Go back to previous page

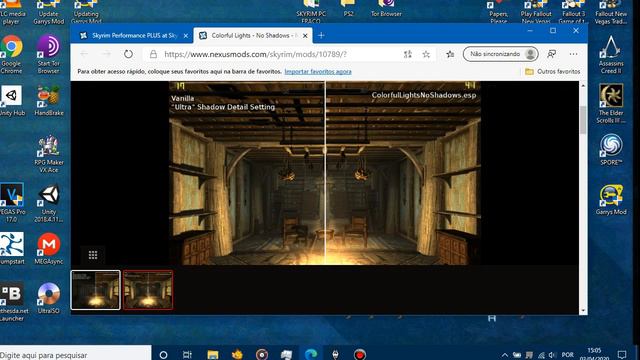(x=84, y=54)
